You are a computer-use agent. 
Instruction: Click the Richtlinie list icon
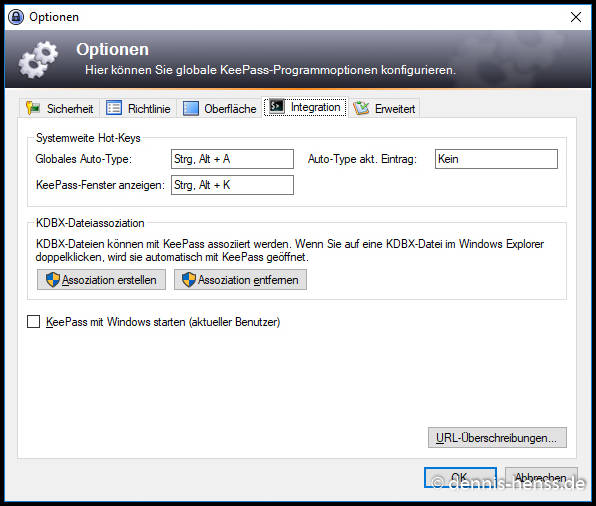114,108
